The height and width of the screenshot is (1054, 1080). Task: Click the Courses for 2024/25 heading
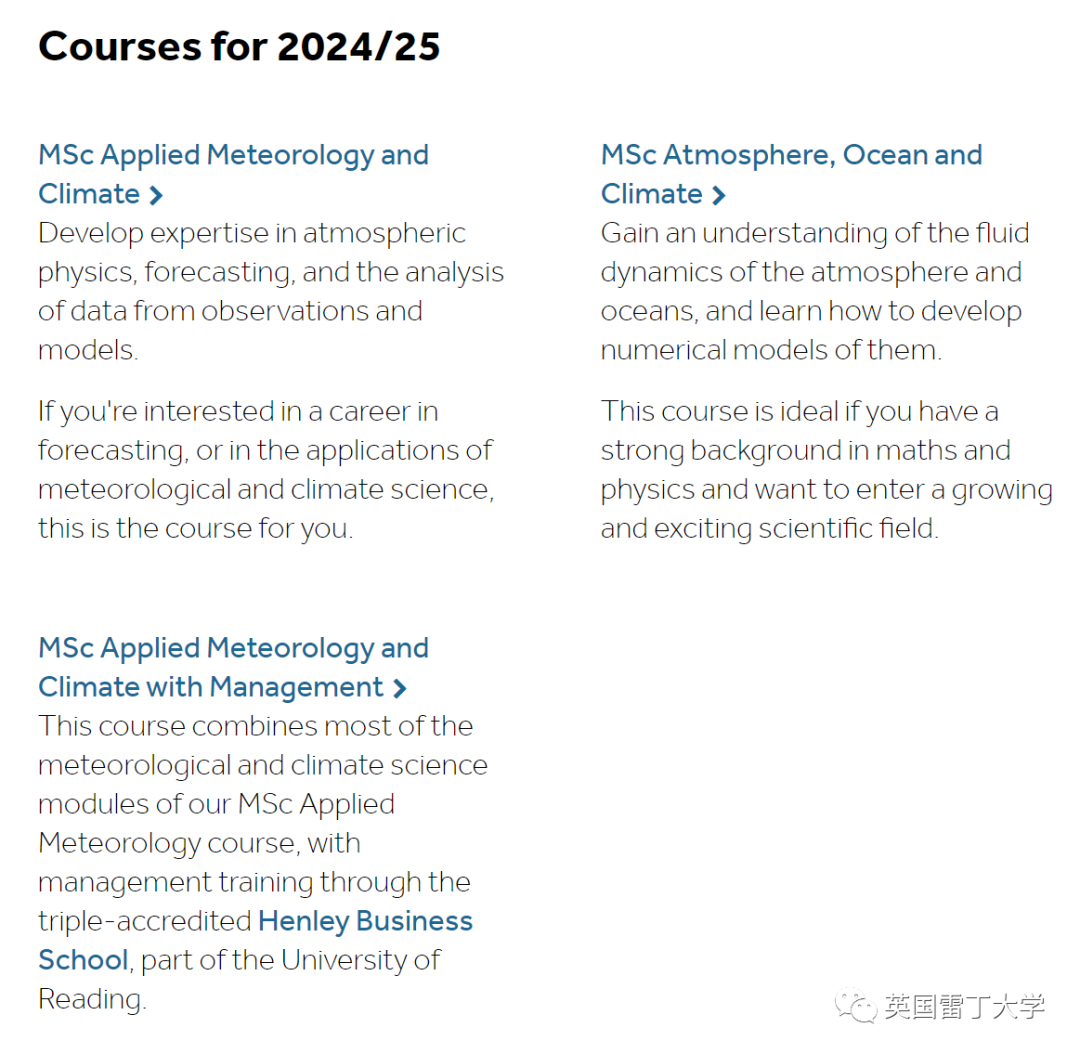pyautogui.click(x=239, y=46)
